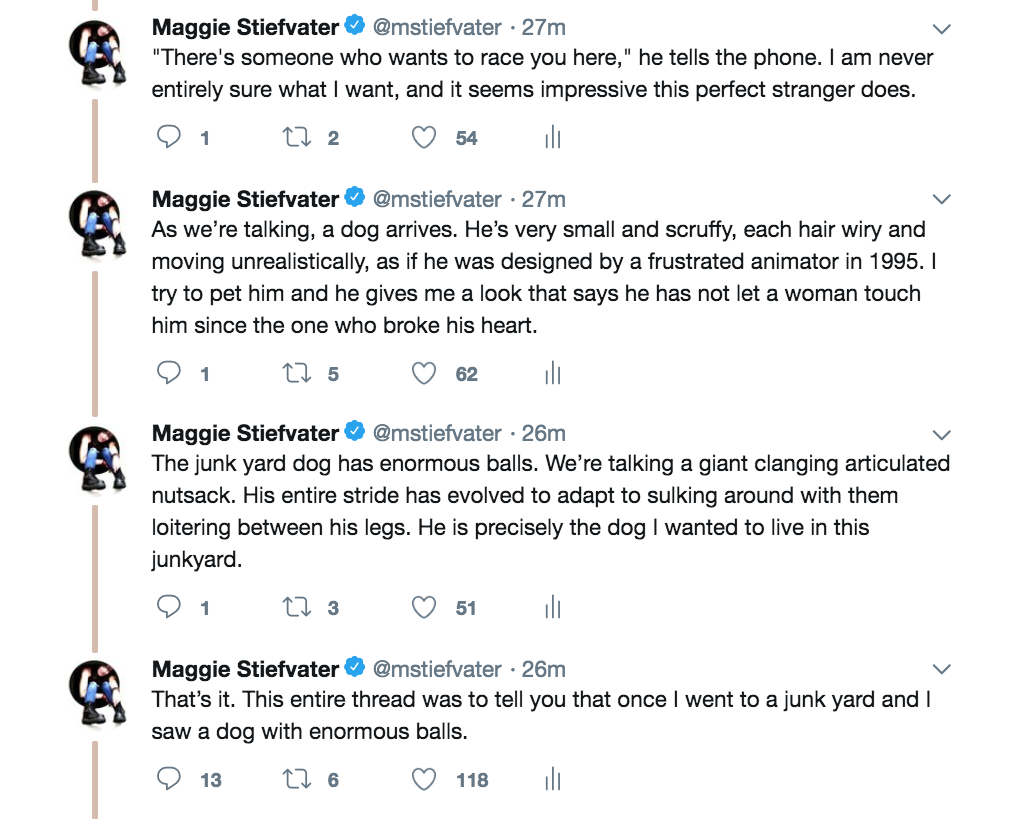The image size is (1011, 819).
Task: Open analytics on the junk yard dog tweet
Action: (552, 607)
